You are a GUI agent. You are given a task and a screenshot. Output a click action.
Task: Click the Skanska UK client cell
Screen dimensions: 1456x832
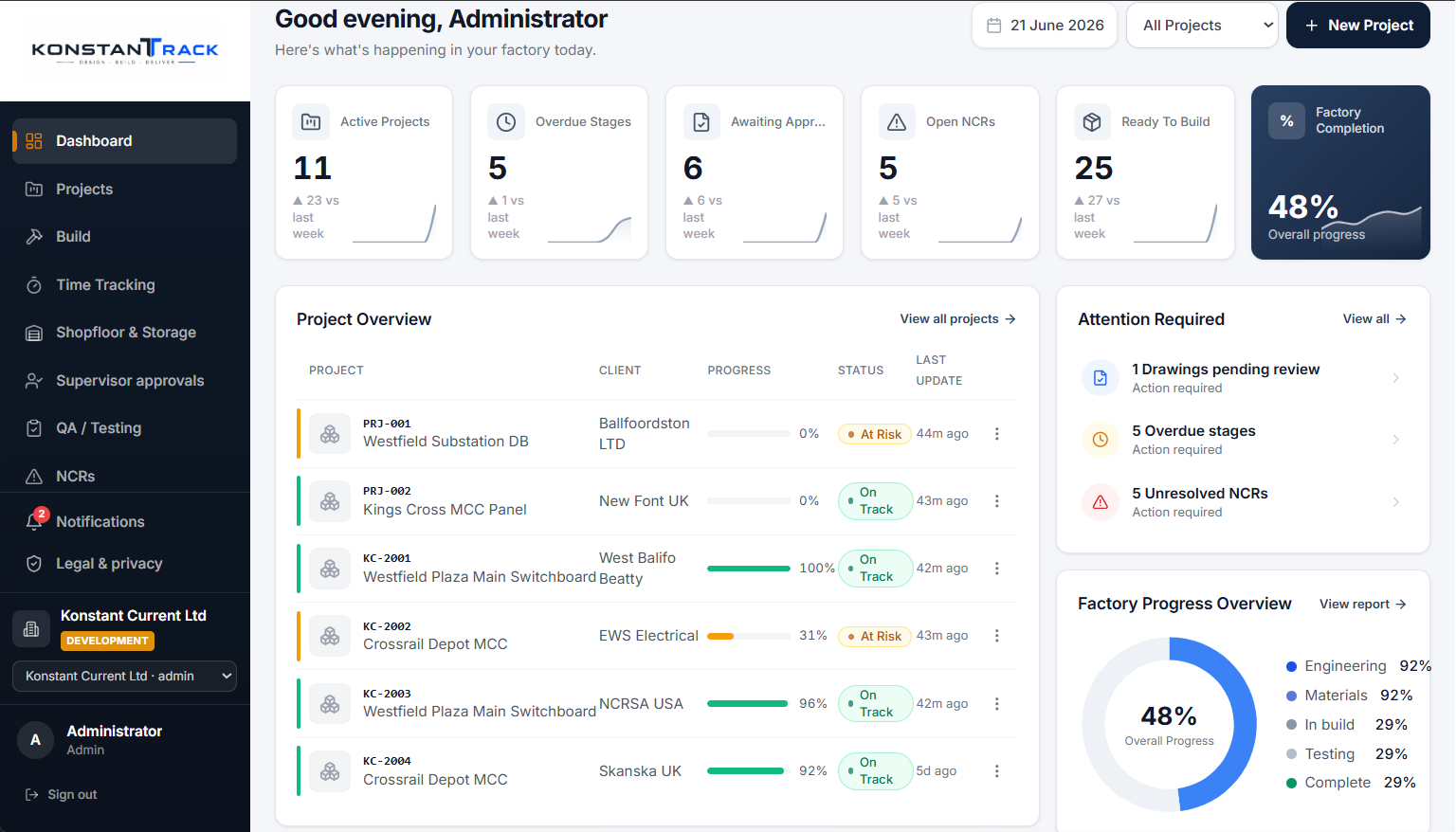(x=640, y=771)
